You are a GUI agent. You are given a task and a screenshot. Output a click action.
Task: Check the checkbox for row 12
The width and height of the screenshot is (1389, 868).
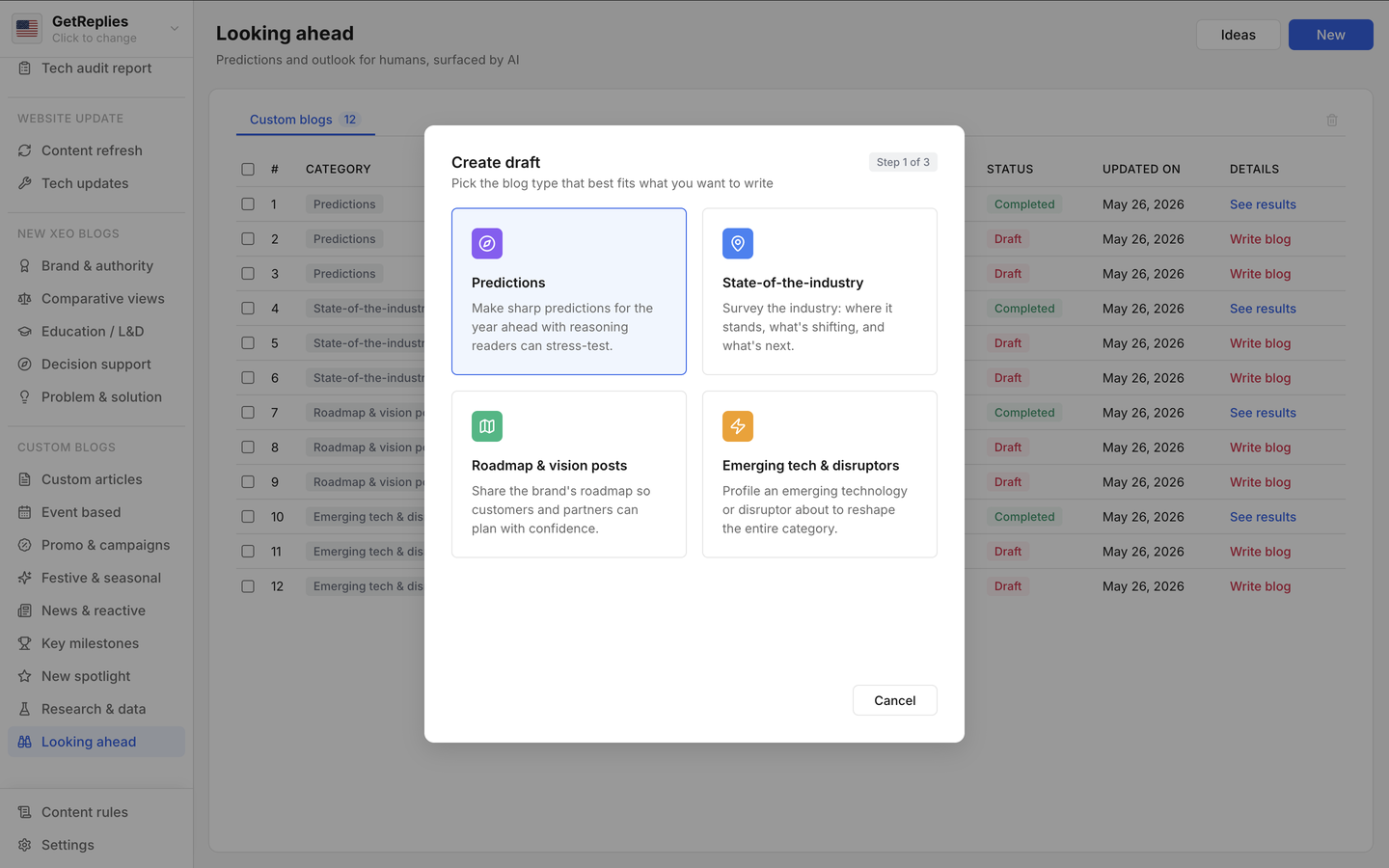pyautogui.click(x=248, y=586)
